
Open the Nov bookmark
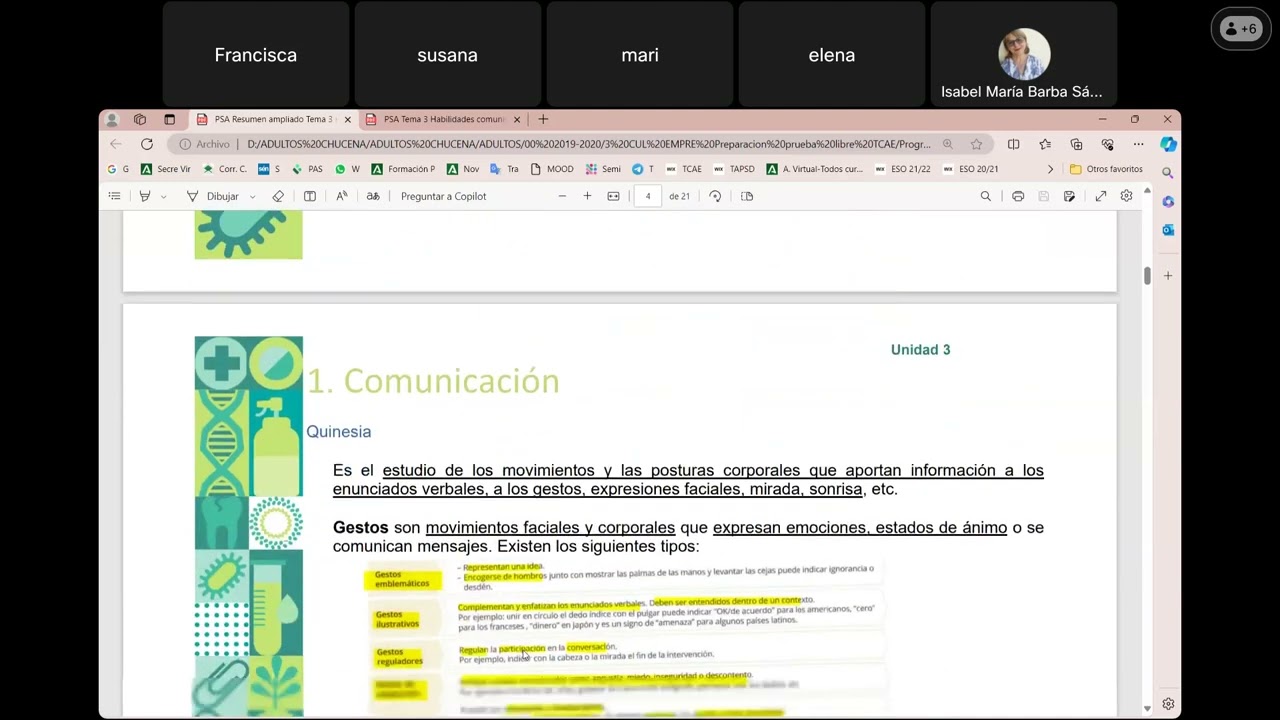pos(463,169)
